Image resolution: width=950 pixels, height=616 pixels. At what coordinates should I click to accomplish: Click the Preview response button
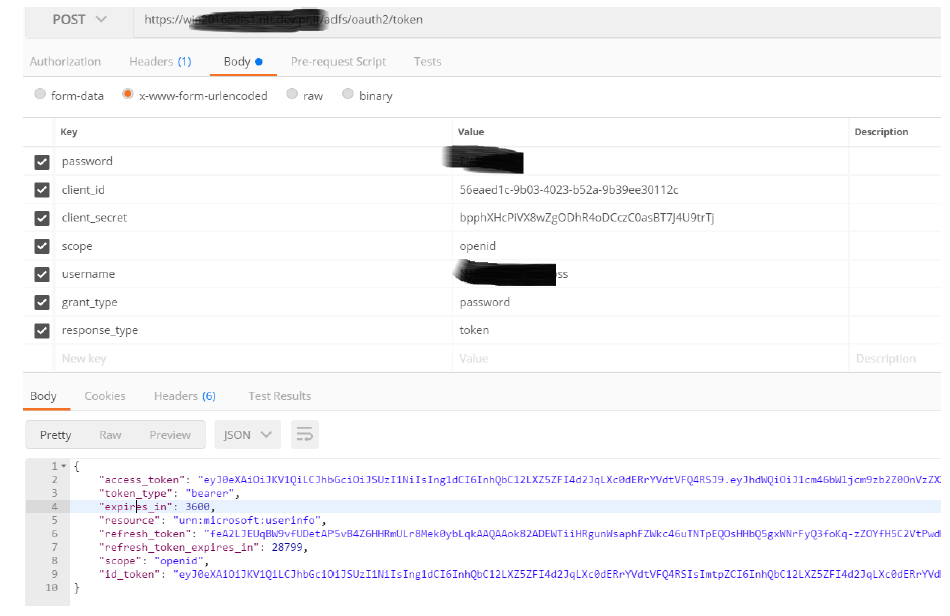(170, 434)
